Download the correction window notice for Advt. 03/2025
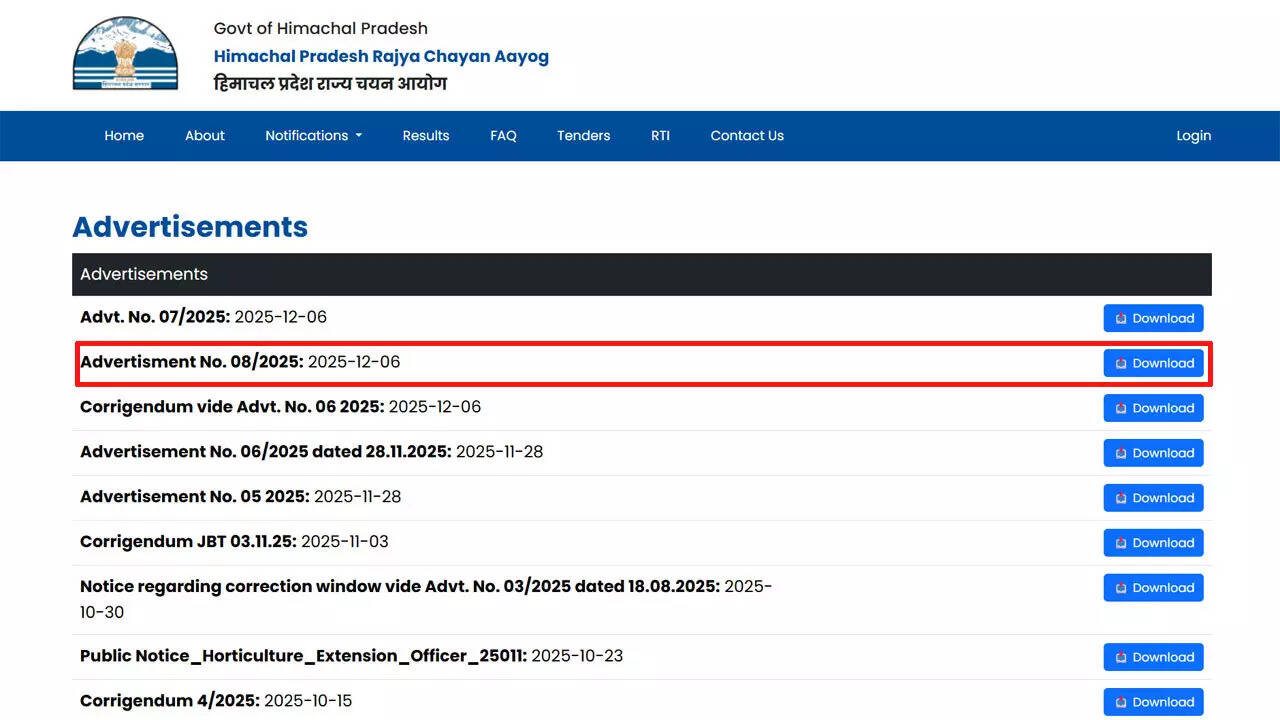The image size is (1280, 720). pos(1153,588)
